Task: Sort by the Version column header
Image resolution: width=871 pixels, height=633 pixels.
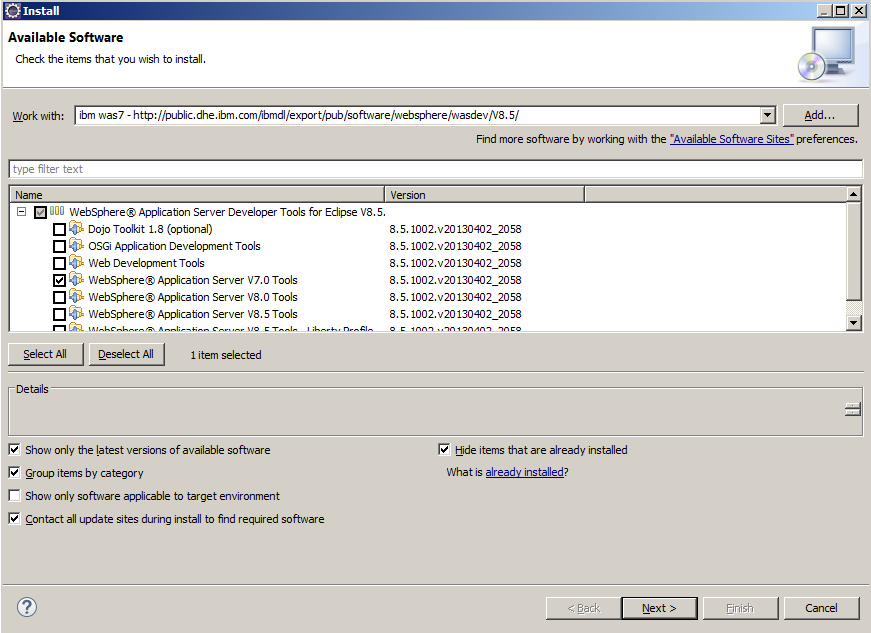Action: (484, 195)
